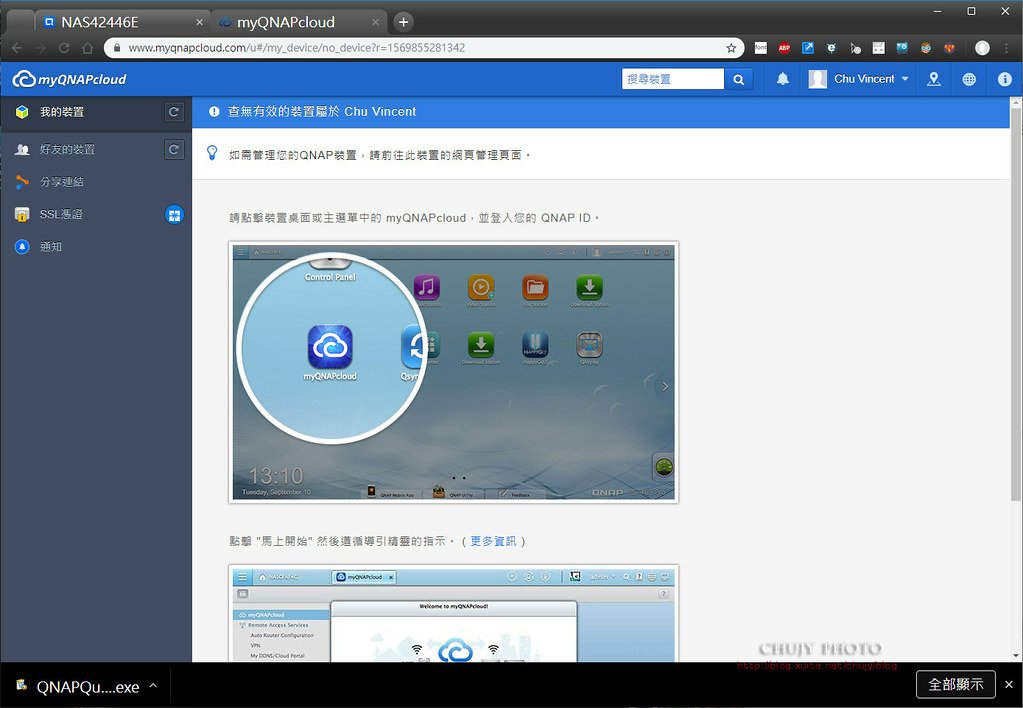Click the myQNAPcloud logo

coord(69,79)
